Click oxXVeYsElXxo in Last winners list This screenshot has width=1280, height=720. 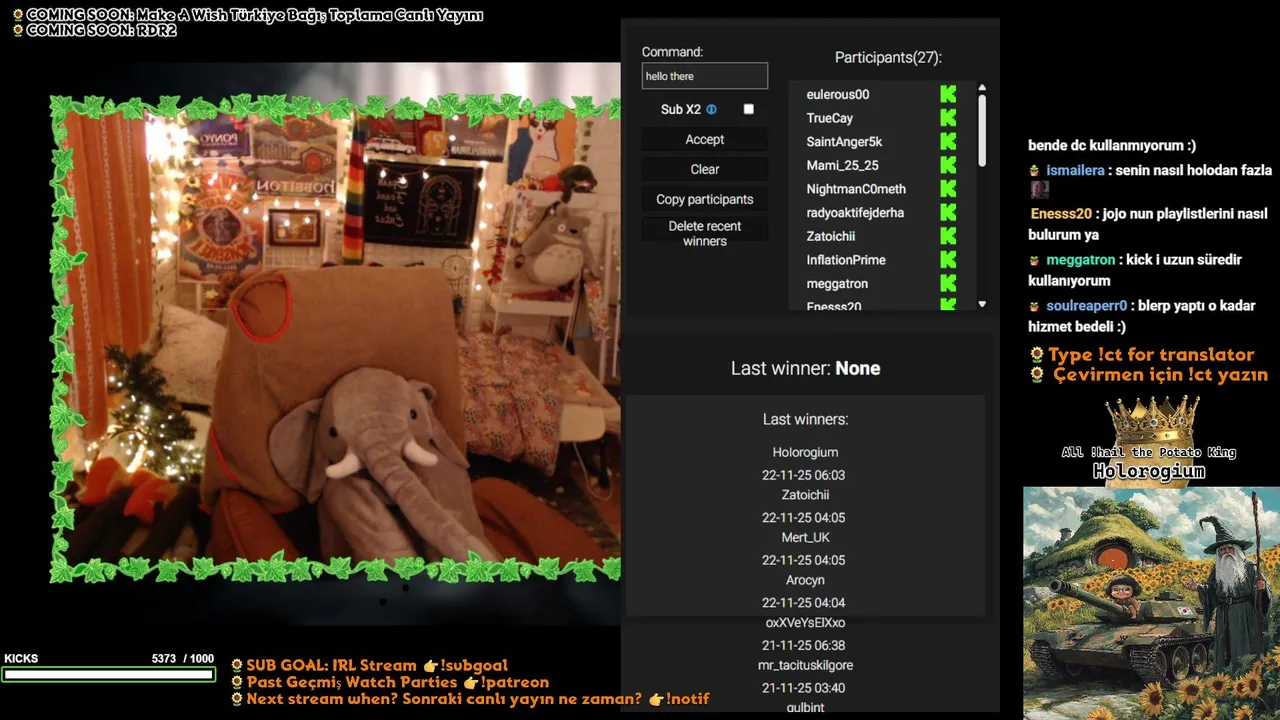click(x=805, y=623)
